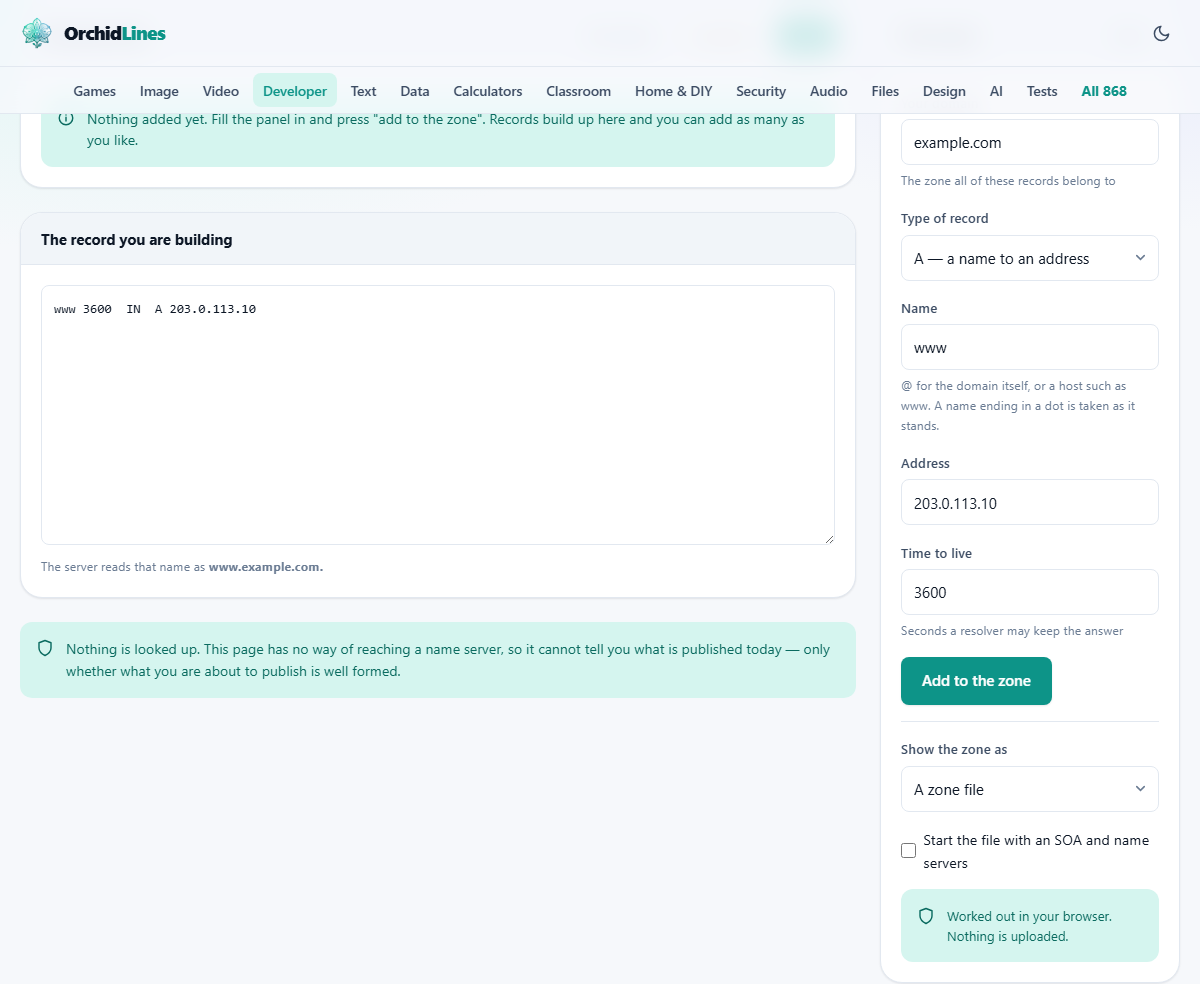The height and width of the screenshot is (984, 1200).
Task: Open the Games category
Action: tap(95, 91)
